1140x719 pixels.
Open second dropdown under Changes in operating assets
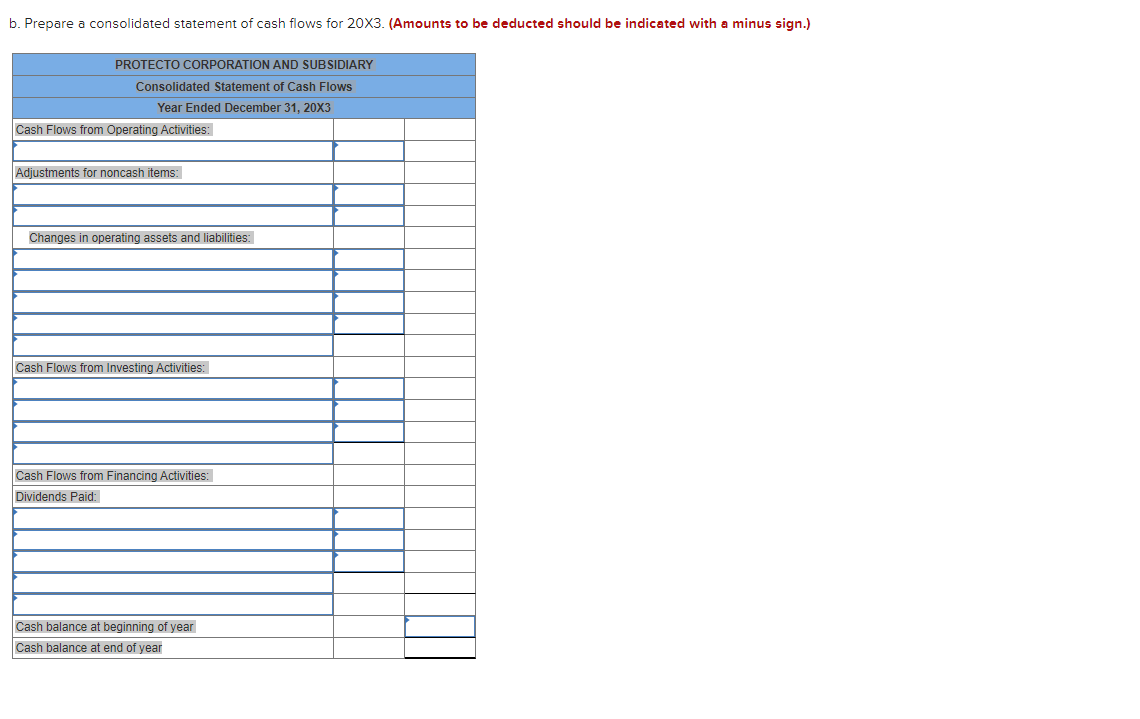pos(173,281)
